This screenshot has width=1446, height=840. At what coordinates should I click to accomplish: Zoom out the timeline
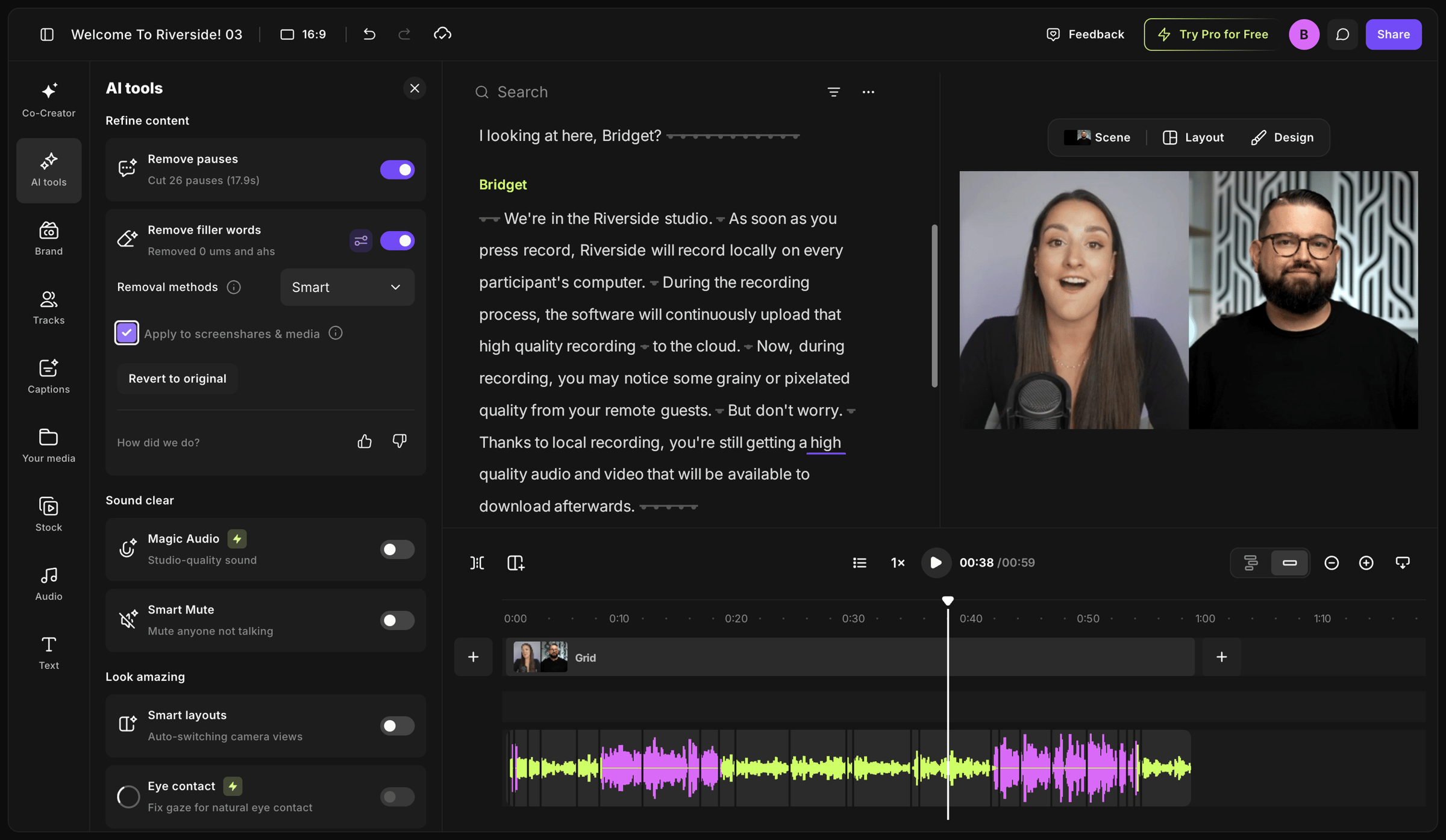click(x=1332, y=562)
